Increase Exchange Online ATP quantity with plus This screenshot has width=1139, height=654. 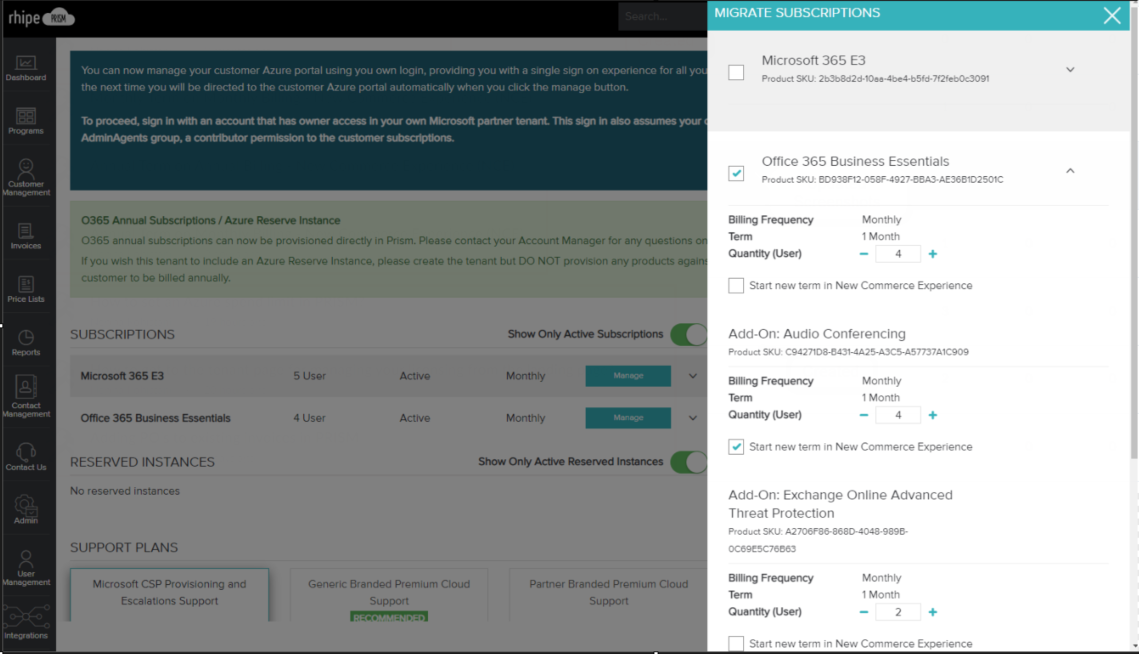933,612
